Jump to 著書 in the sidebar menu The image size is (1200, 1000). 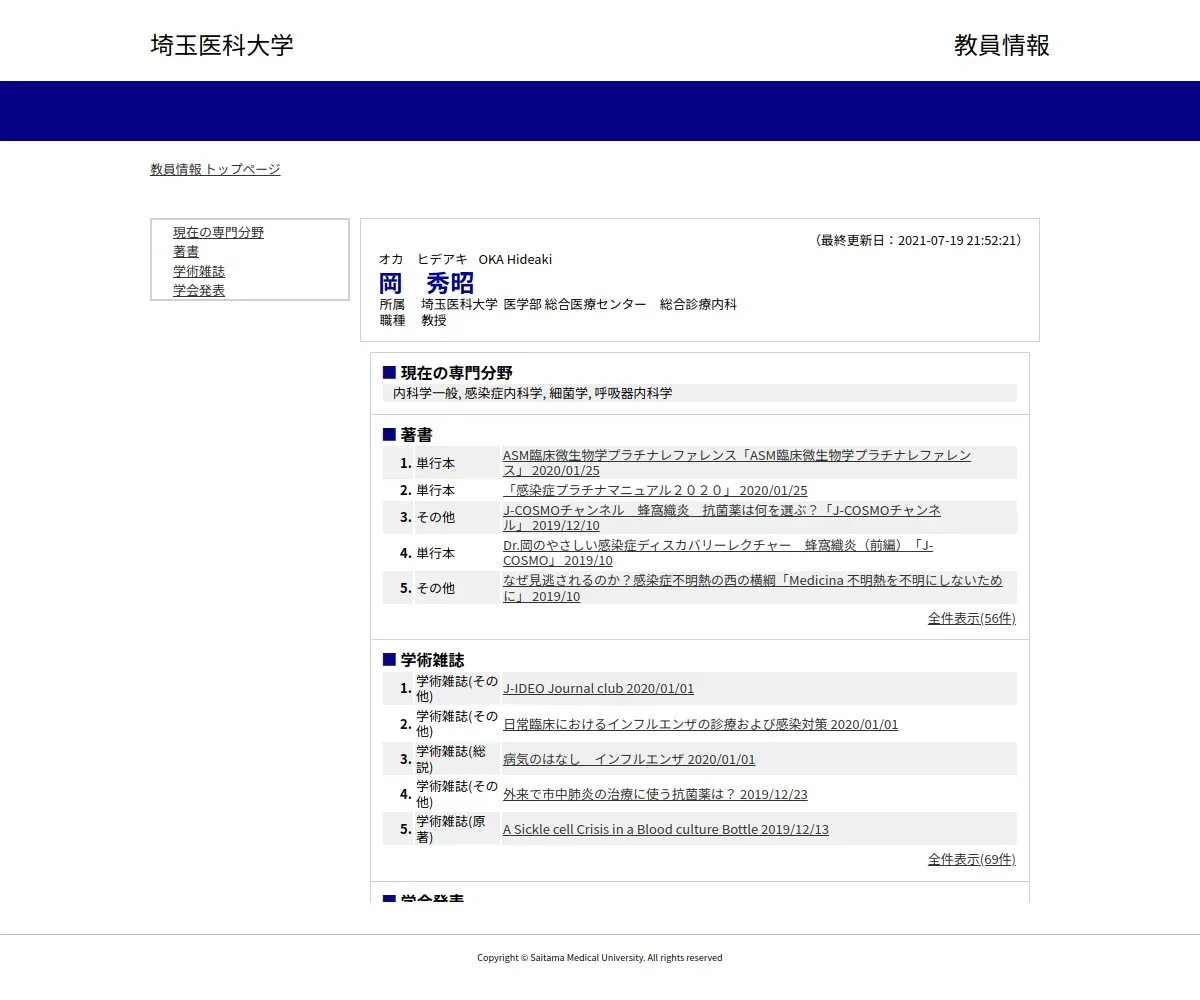pos(186,251)
